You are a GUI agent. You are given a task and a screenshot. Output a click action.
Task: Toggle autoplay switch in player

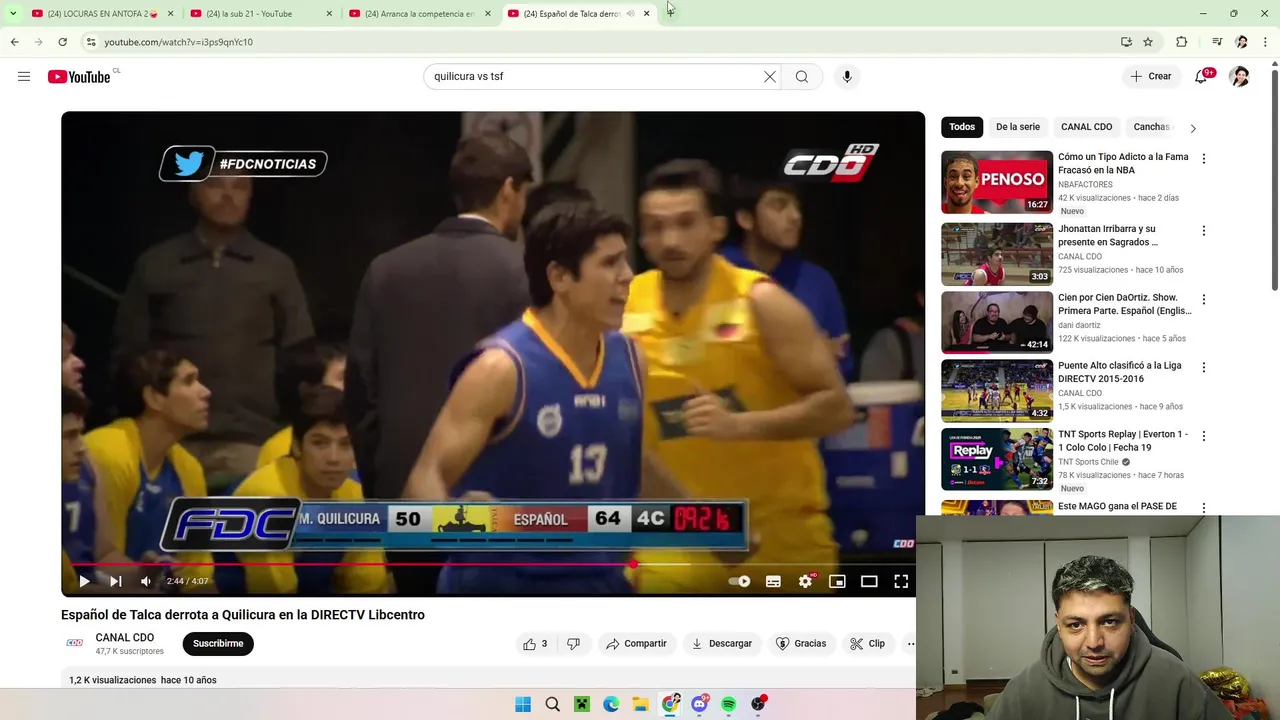point(740,581)
